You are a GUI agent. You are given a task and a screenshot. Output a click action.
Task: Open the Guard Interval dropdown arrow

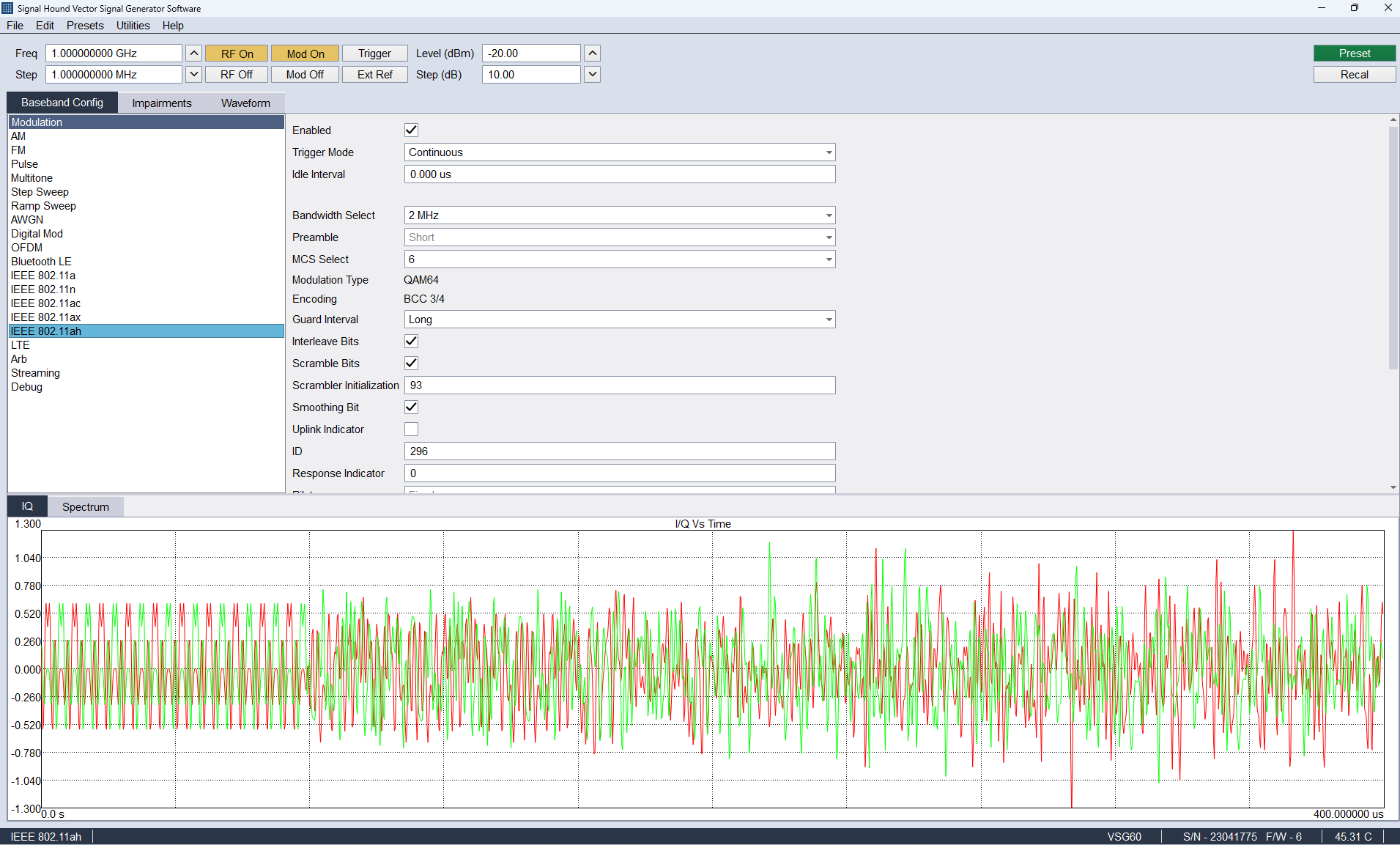[829, 320]
